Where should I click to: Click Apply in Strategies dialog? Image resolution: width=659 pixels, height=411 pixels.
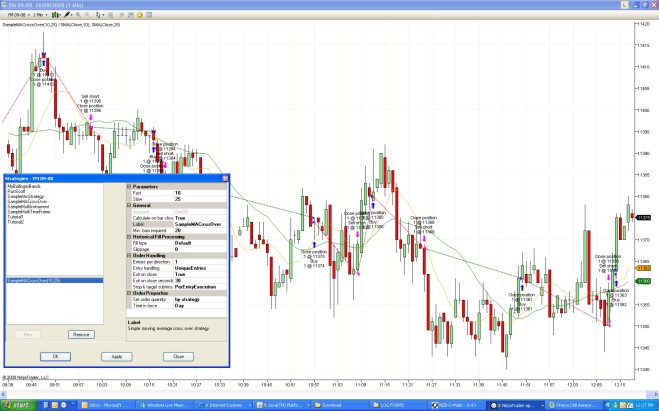117,356
